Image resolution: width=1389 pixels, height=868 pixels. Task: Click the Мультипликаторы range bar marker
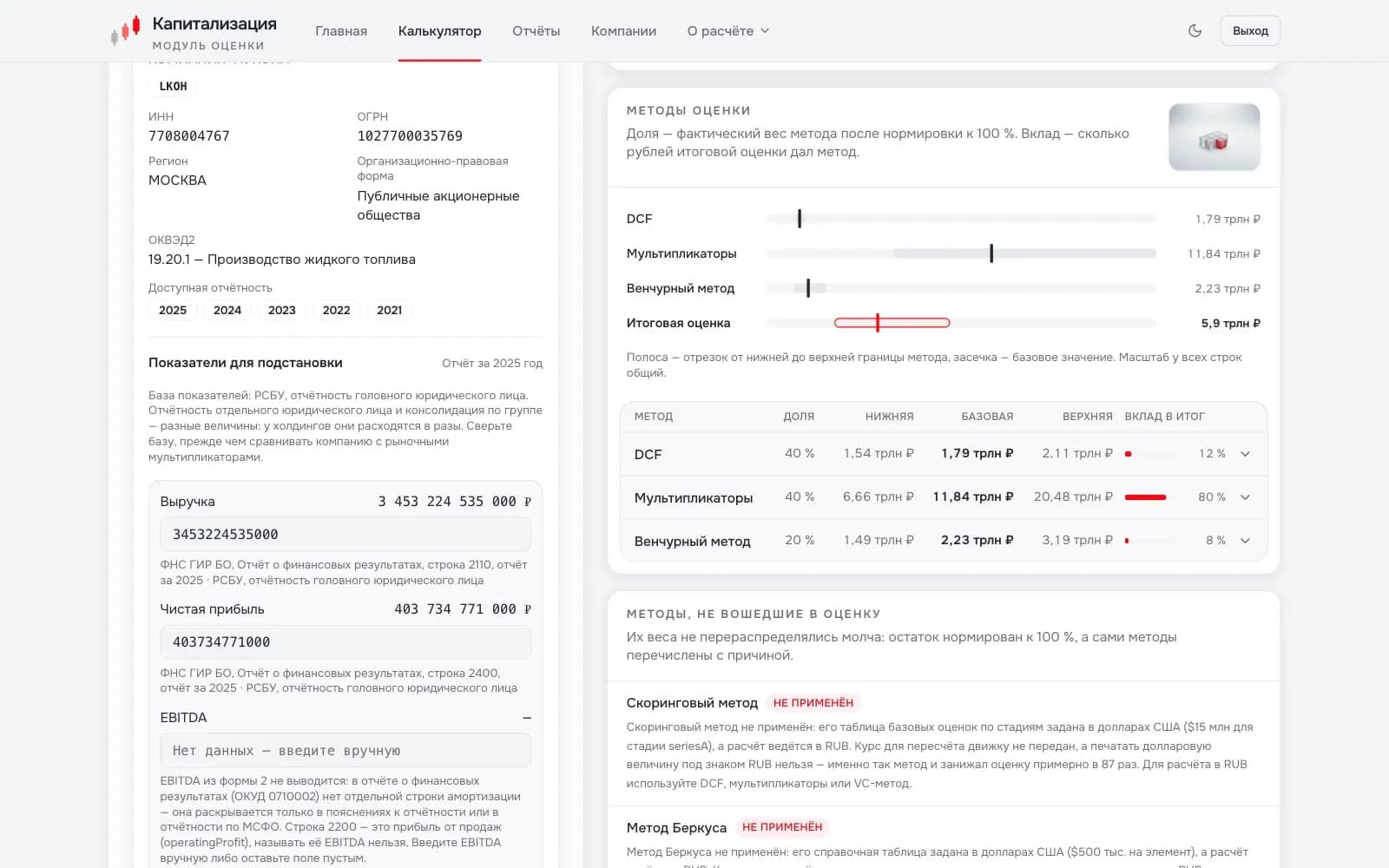coord(991,253)
